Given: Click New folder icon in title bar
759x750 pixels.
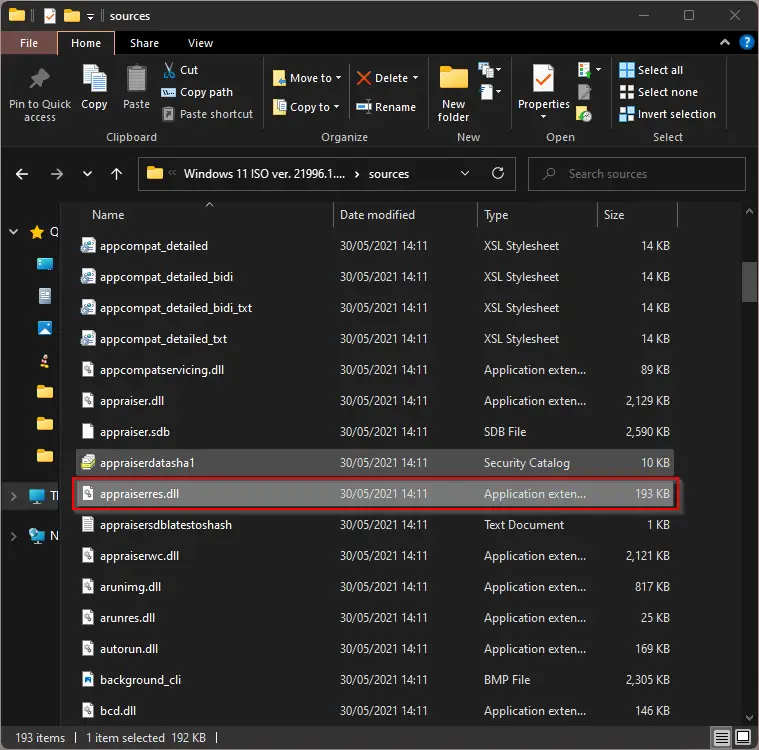Looking at the screenshot, I should click(72, 16).
